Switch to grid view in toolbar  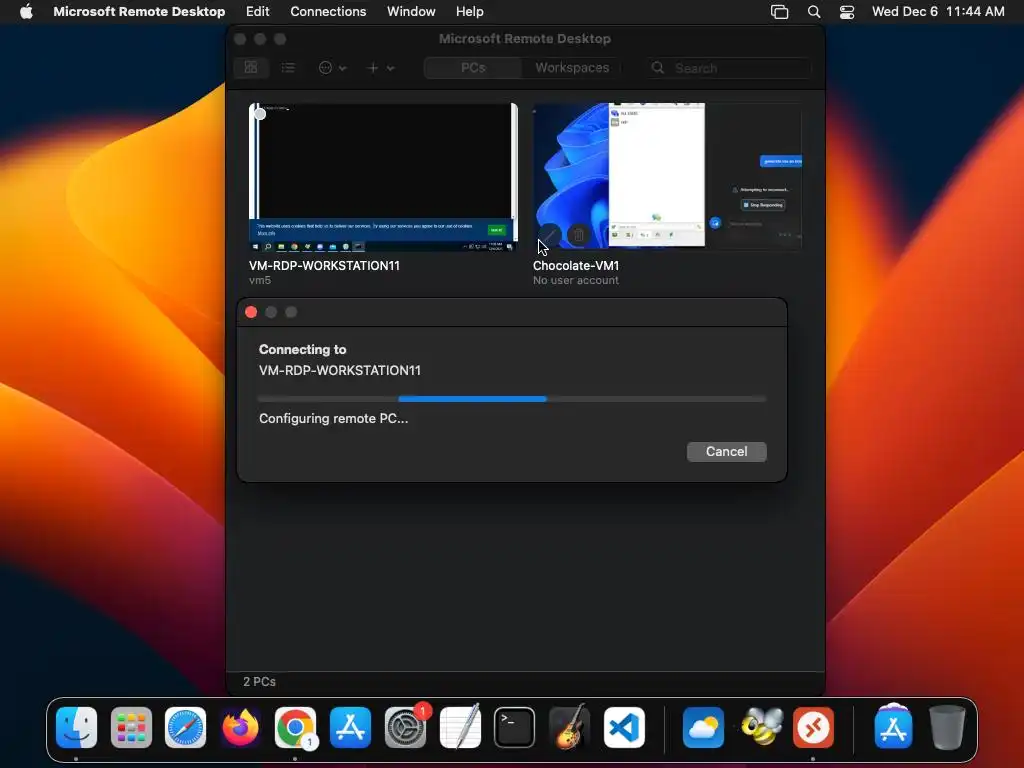[251, 67]
